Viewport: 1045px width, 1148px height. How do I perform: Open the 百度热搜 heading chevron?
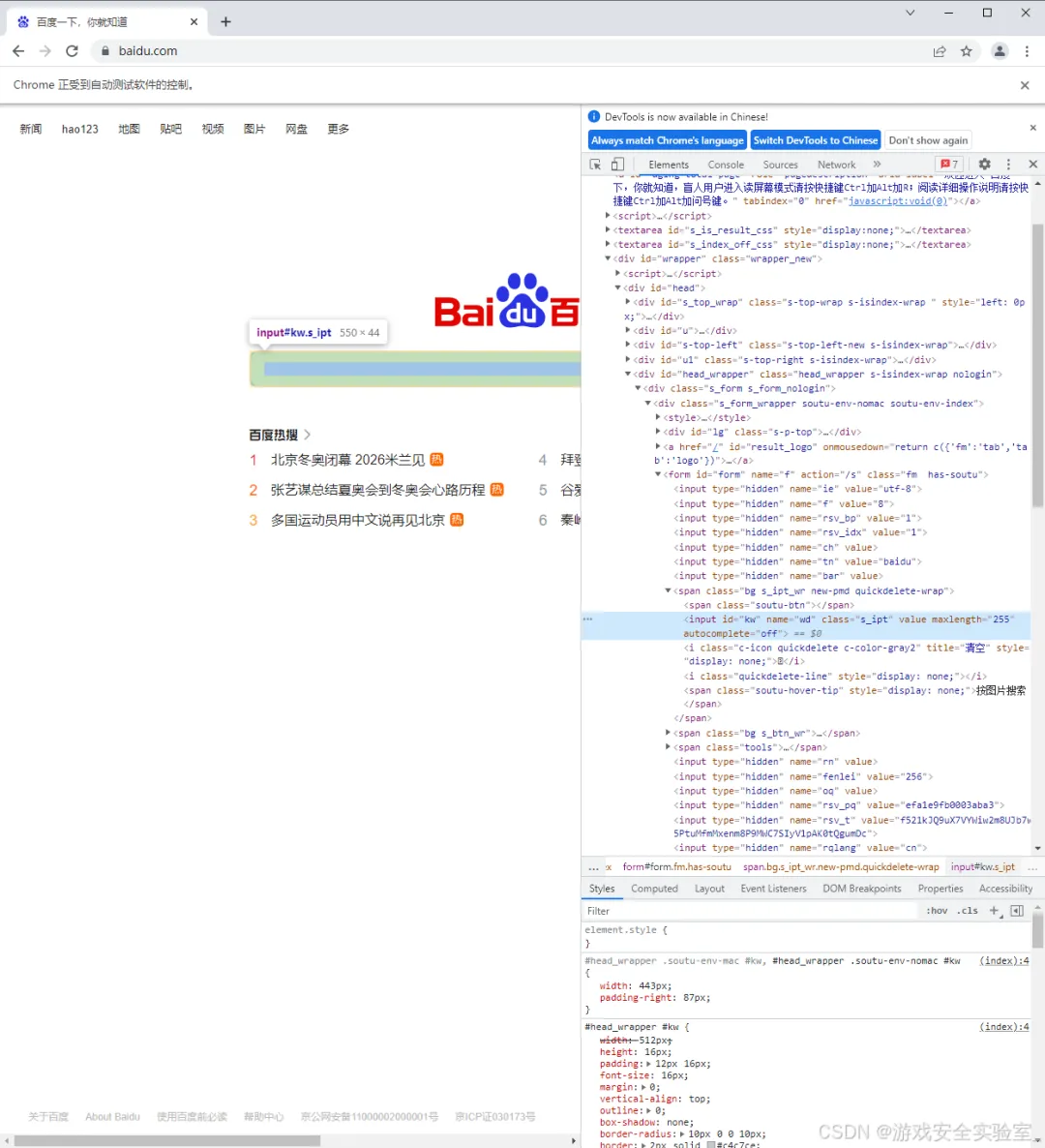(x=308, y=435)
